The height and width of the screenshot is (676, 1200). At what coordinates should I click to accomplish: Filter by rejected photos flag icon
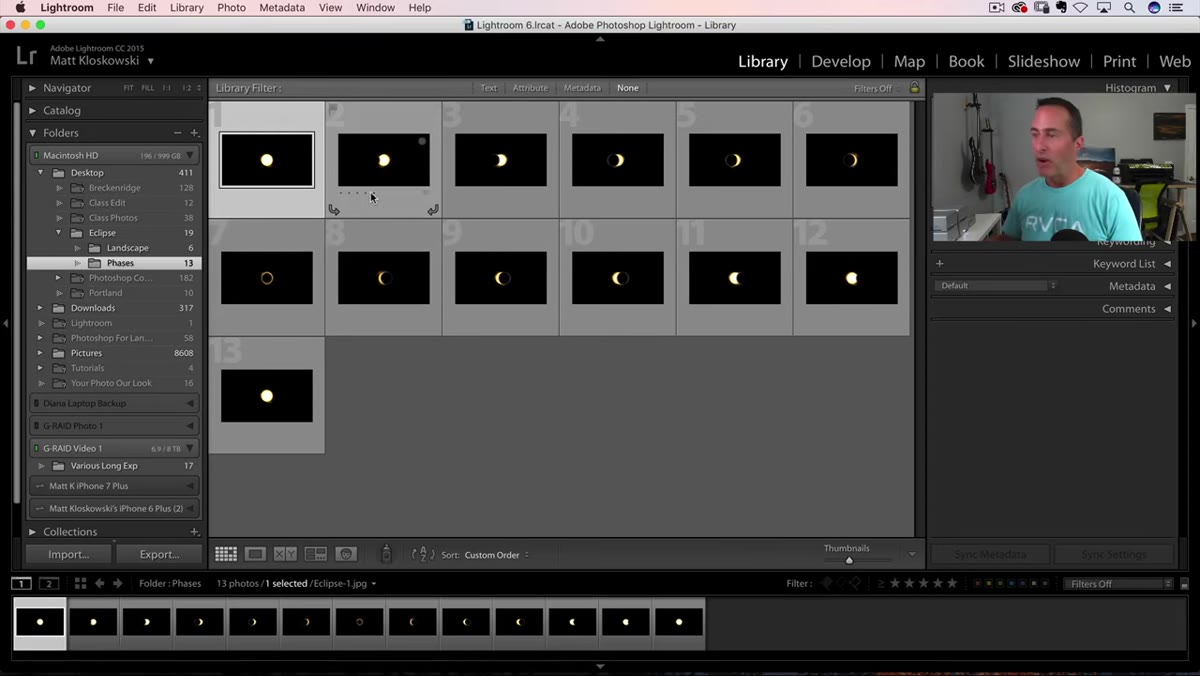(x=855, y=583)
